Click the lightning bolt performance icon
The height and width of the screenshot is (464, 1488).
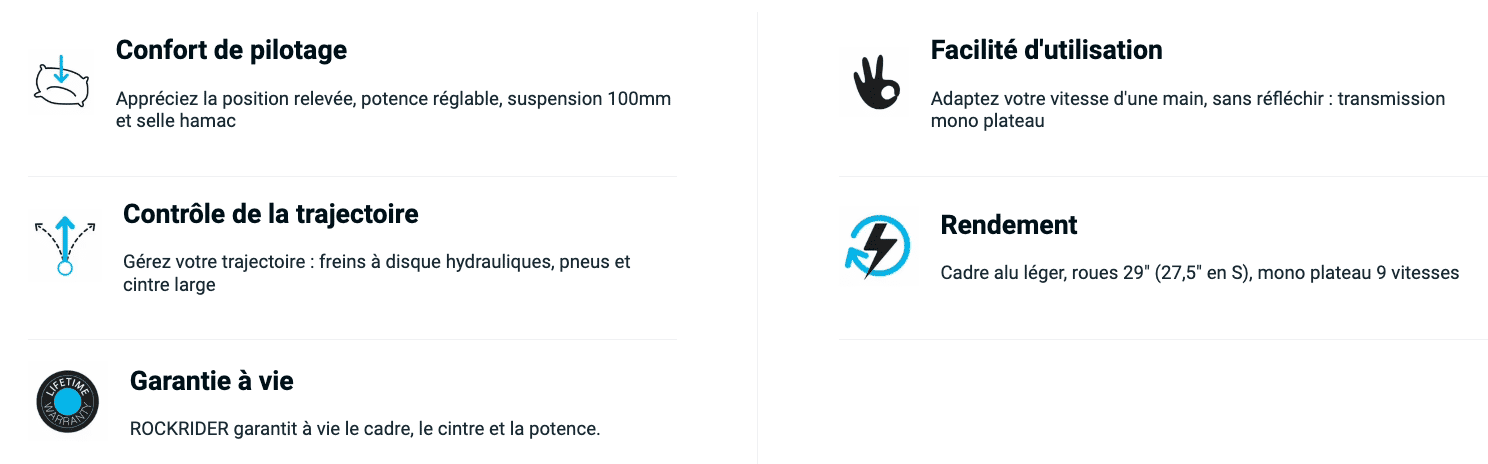point(877,245)
